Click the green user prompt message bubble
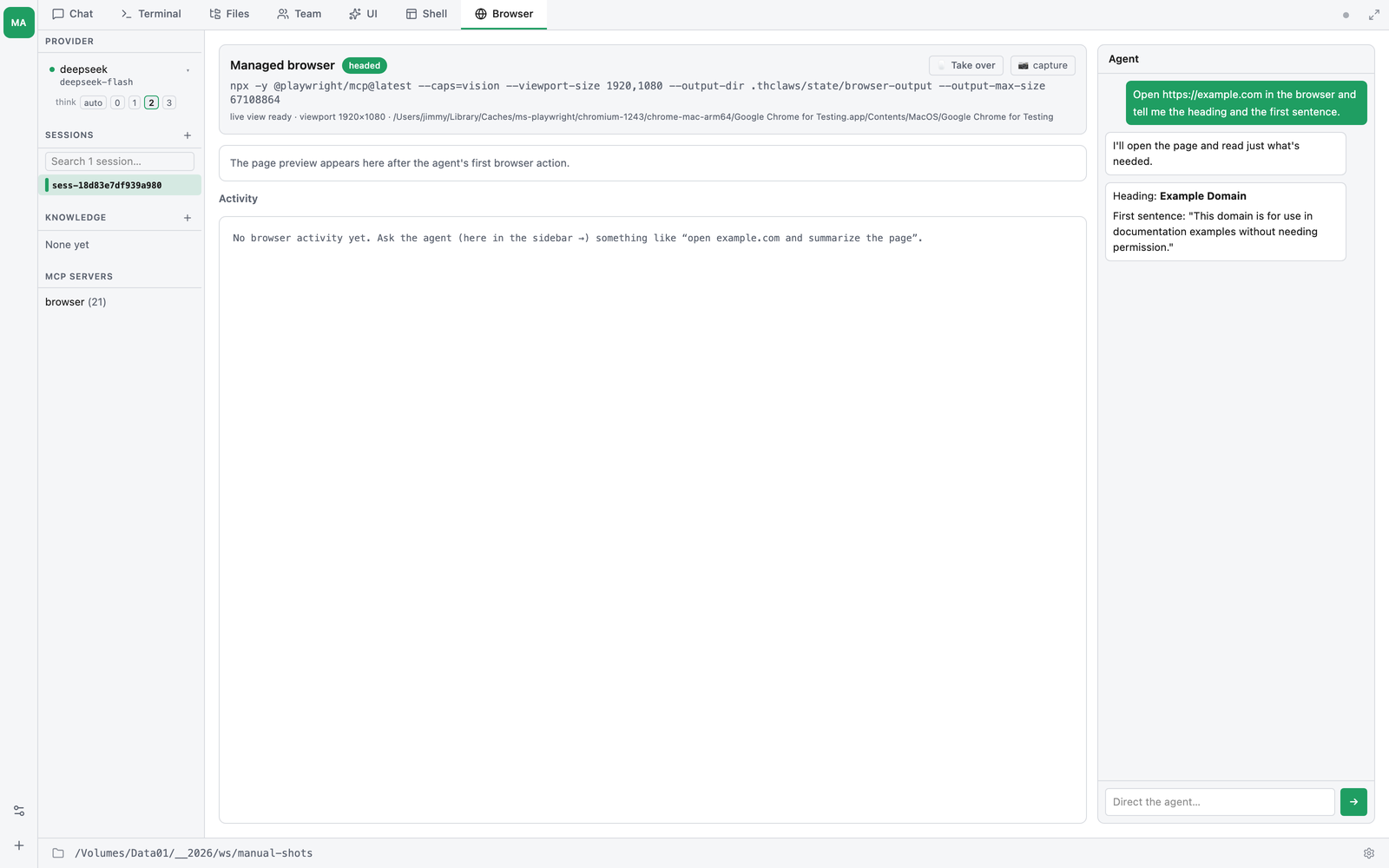 [1247, 103]
